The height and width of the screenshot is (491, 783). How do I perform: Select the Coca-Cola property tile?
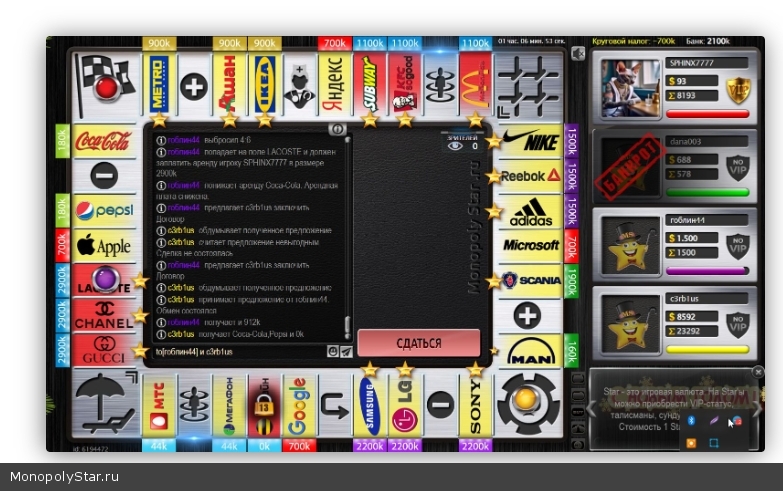pos(103,142)
